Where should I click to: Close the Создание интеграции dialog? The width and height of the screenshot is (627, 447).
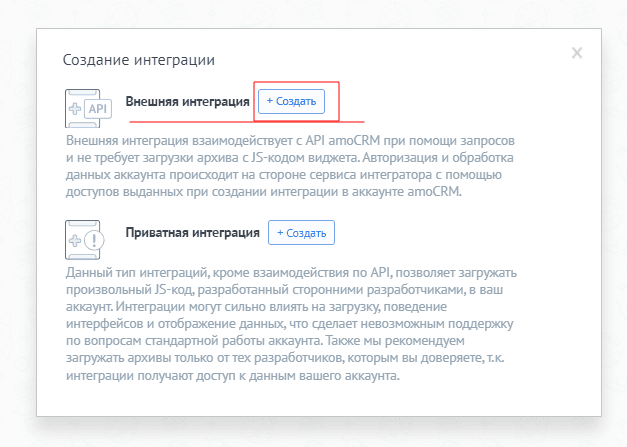(x=577, y=53)
